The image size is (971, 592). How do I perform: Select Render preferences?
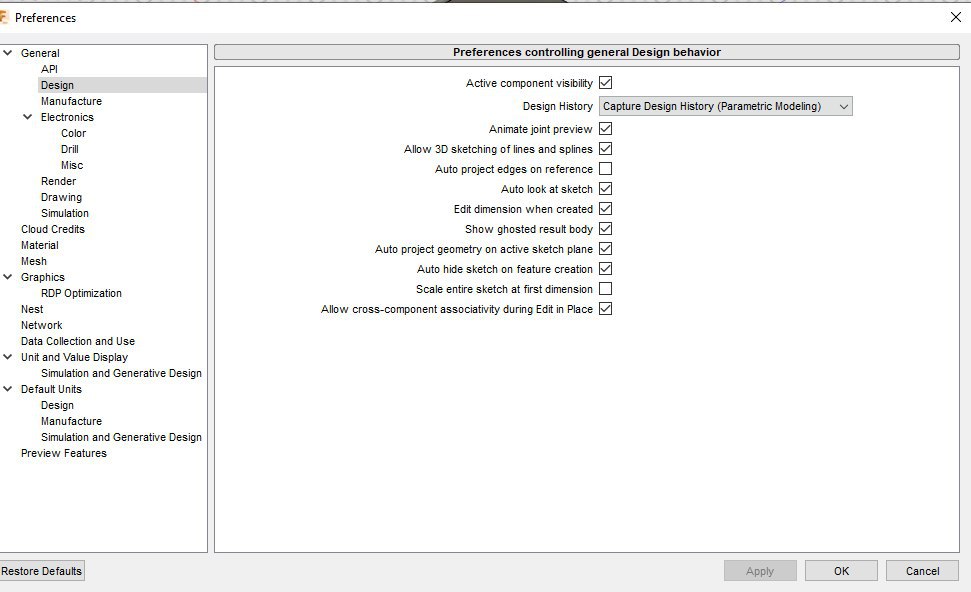tap(59, 181)
